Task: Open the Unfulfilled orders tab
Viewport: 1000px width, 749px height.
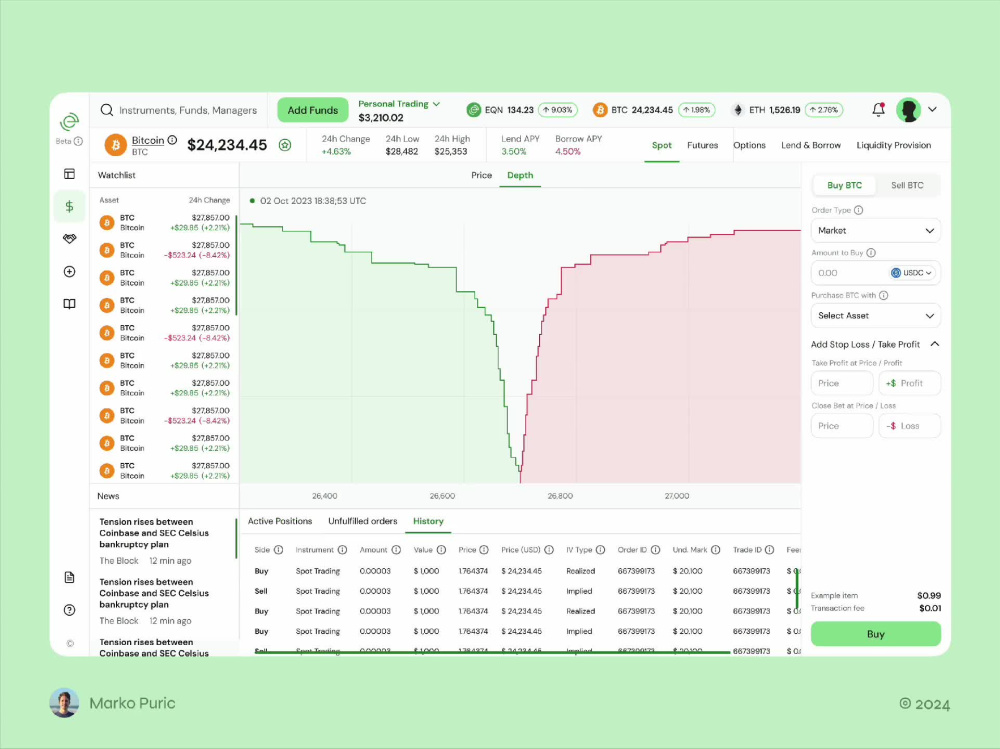Action: pos(362,521)
